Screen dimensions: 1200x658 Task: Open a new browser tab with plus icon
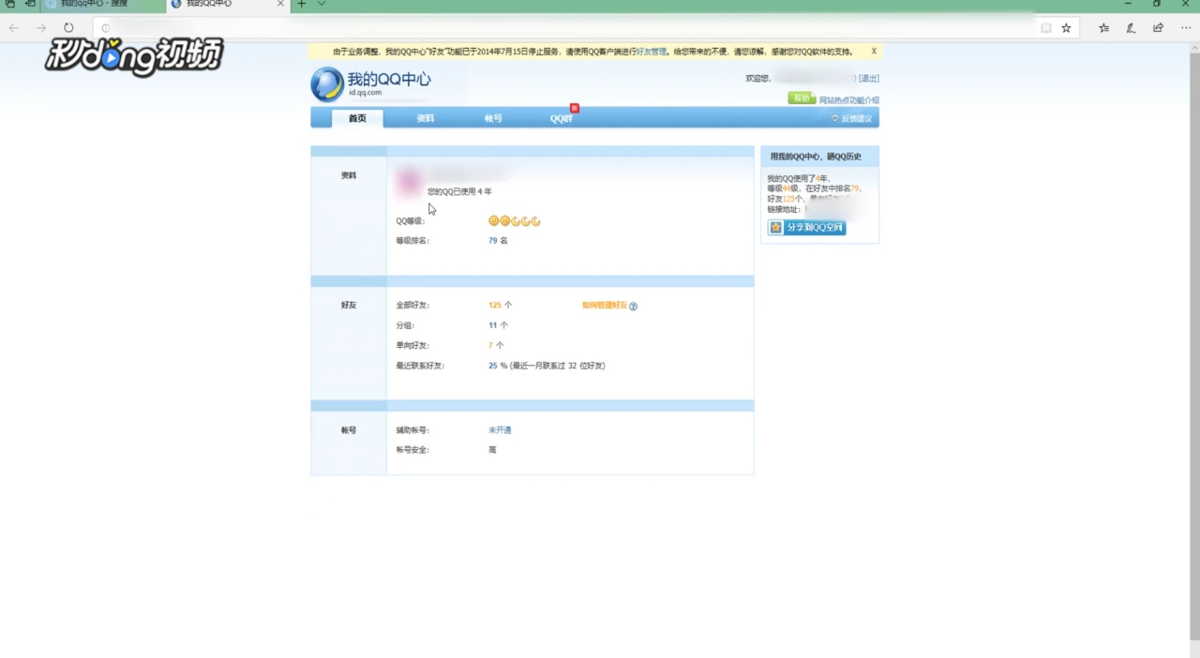(302, 4)
